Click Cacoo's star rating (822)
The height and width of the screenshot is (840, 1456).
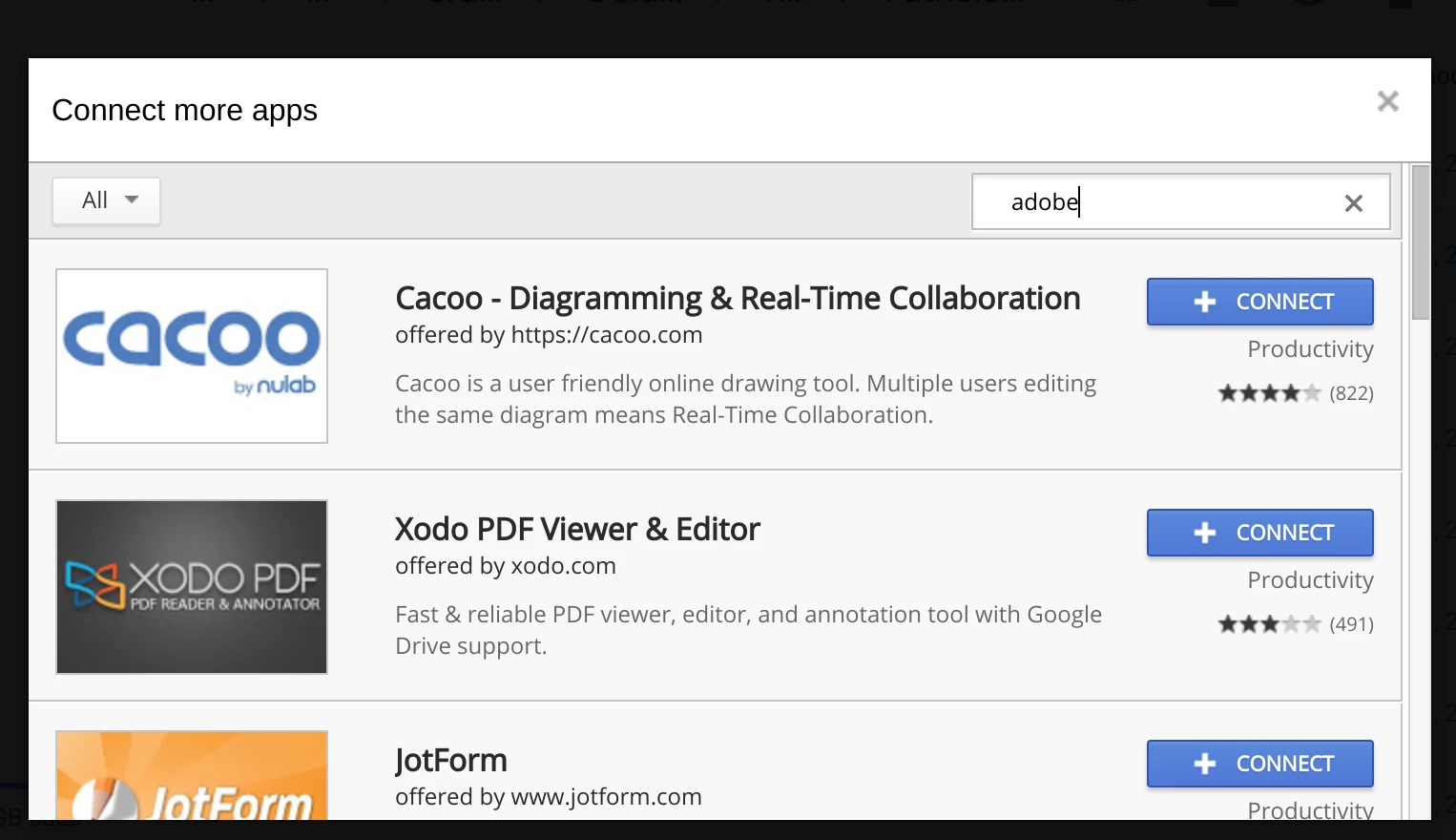click(x=1296, y=393)
